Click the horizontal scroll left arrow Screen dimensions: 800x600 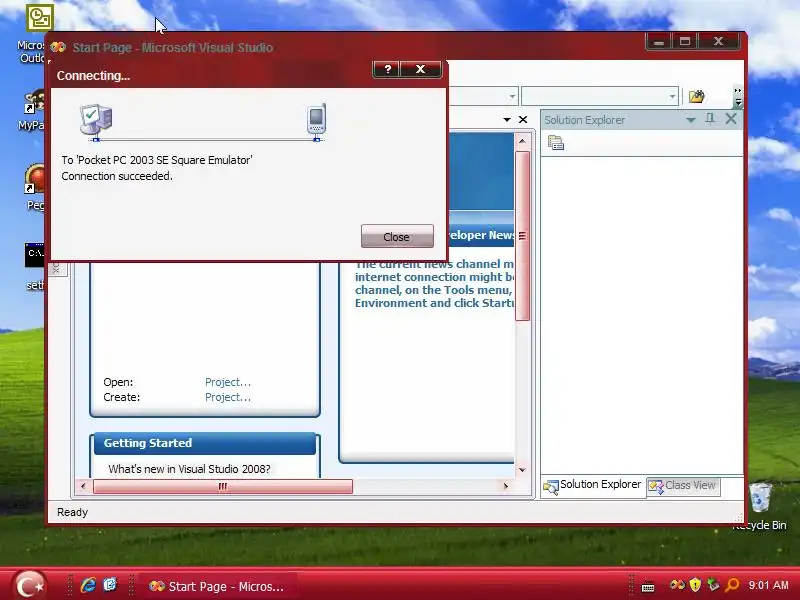click(84, 486)
